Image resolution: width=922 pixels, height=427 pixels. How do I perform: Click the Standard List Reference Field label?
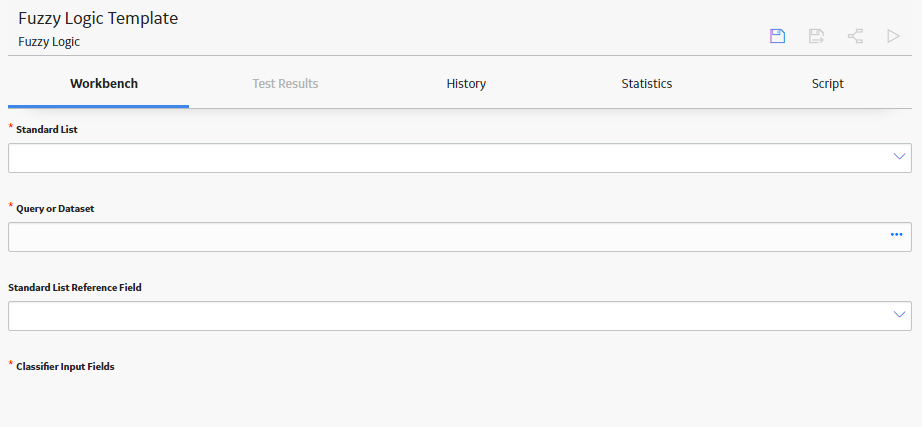point(75,288)
